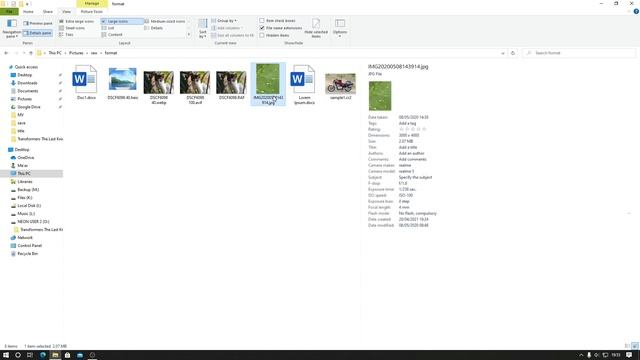Choose List layout
The width and height of the screenshot is (640, 360).
pos(108,28)
